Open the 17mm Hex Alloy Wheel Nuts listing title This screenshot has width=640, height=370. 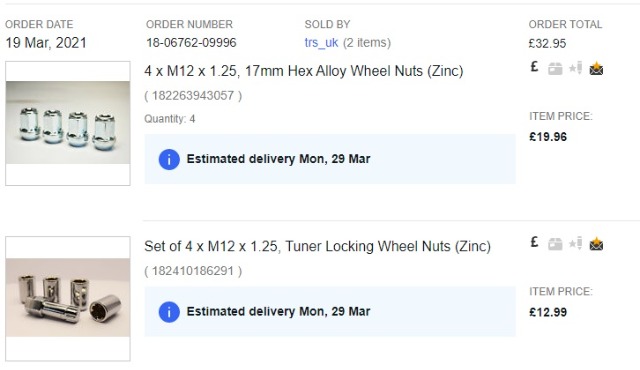pos(304,71)
